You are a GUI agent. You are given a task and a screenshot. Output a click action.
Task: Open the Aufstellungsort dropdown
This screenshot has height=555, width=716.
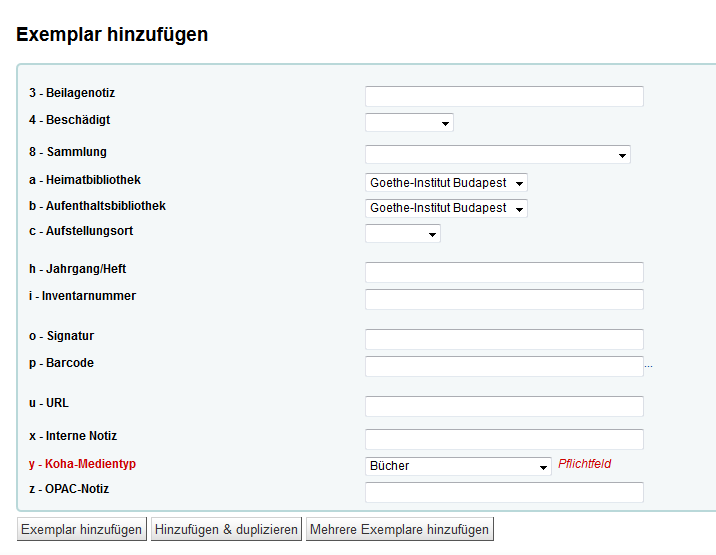402,234
